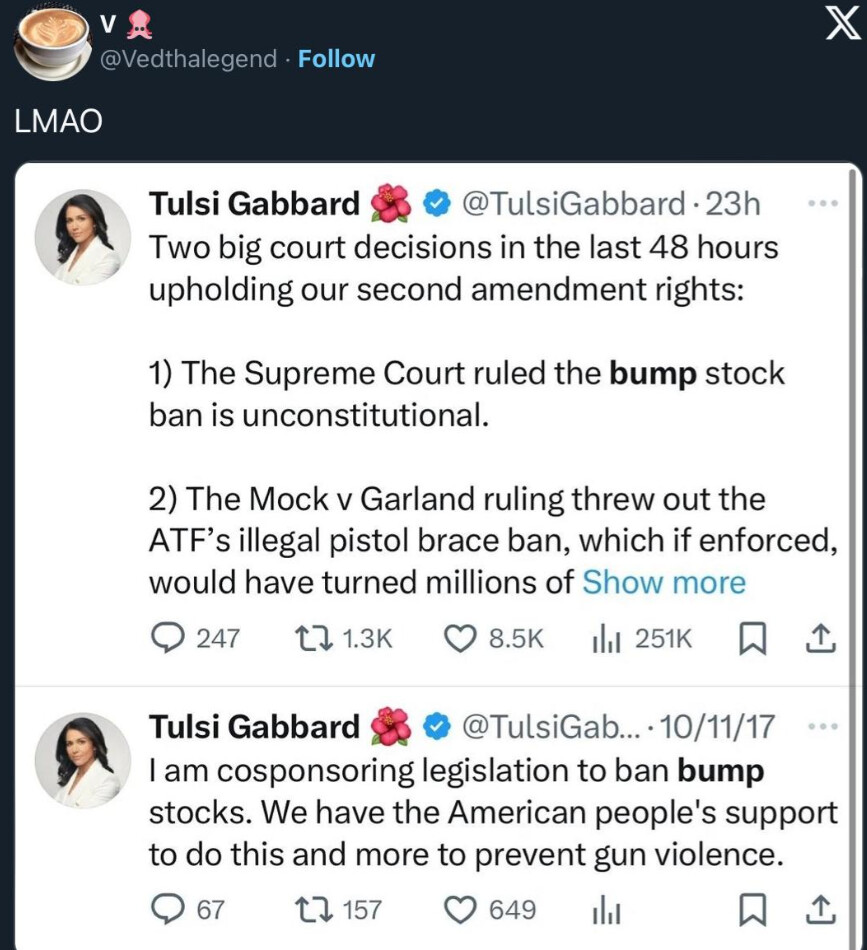Share the 10/11/17 bump stocks tweet
Image resolution: width=867 pixels, height=950 pixels.
click(x=819, y=909)
